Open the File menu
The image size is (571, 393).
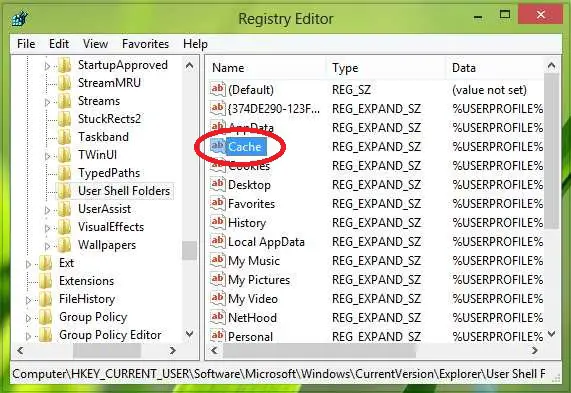26,44
